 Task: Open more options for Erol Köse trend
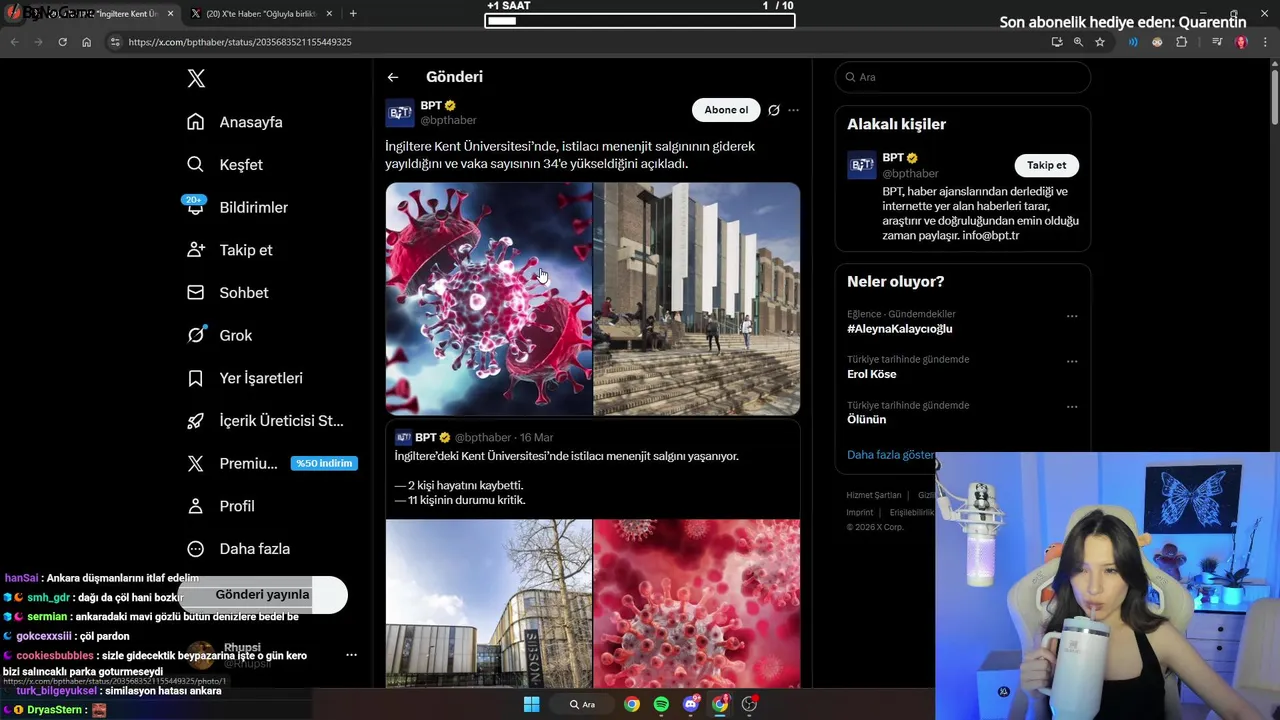point(1072,361)
